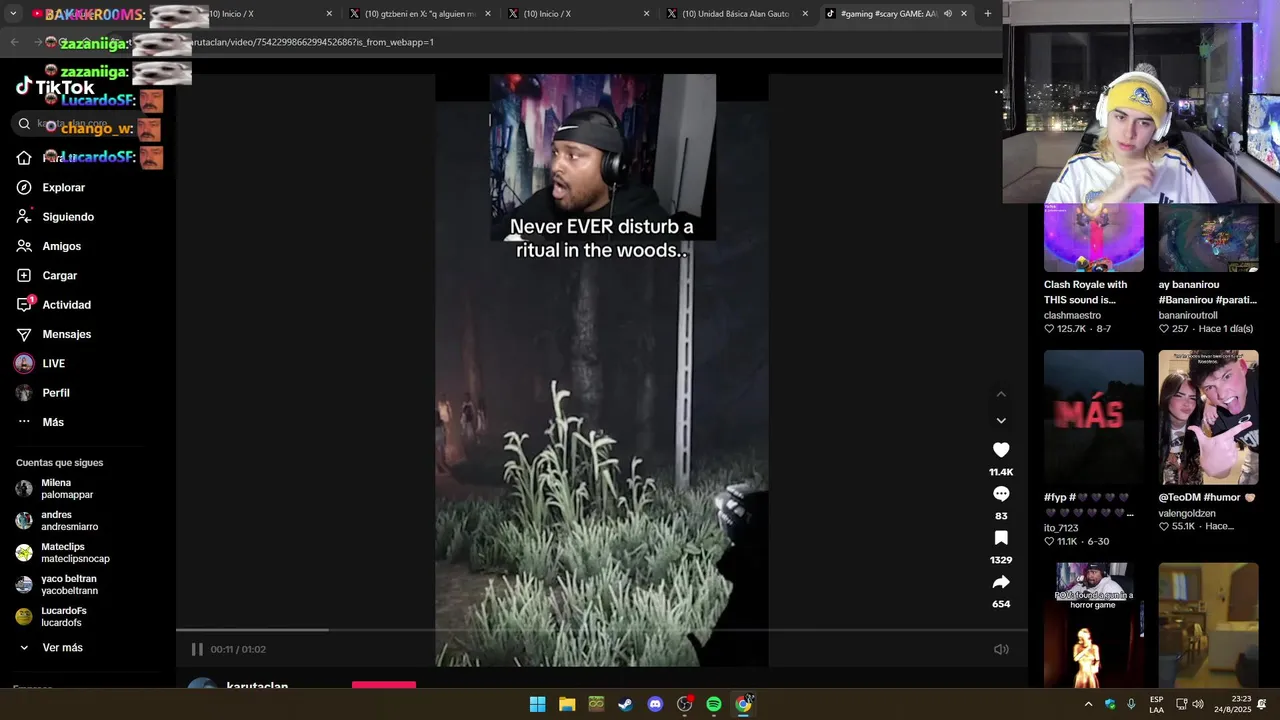Open horror game gun video thumbnail
1280x720 pixels.
[x=1094, y=625]
